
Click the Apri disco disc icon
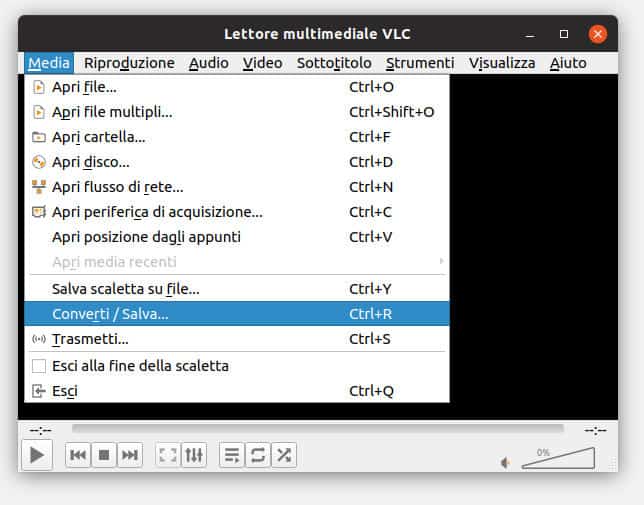(39, 162)
